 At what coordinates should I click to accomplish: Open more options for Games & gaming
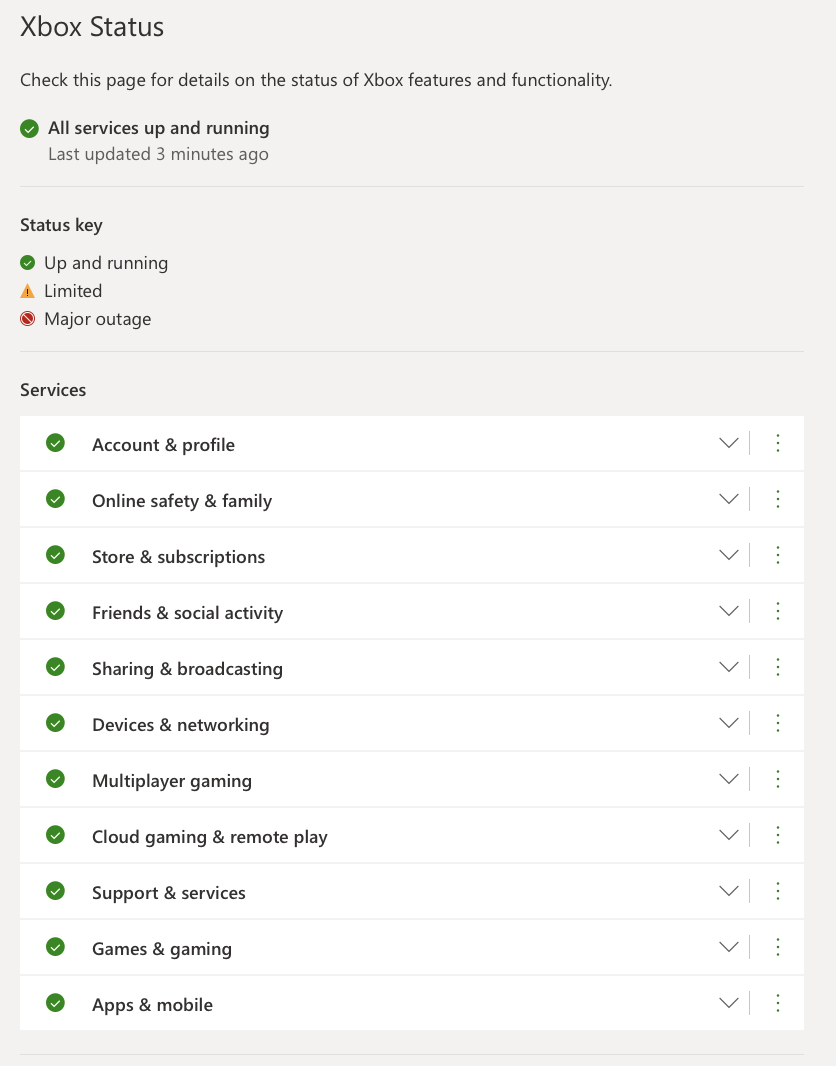pyautogui.click(x=778, y=947)
